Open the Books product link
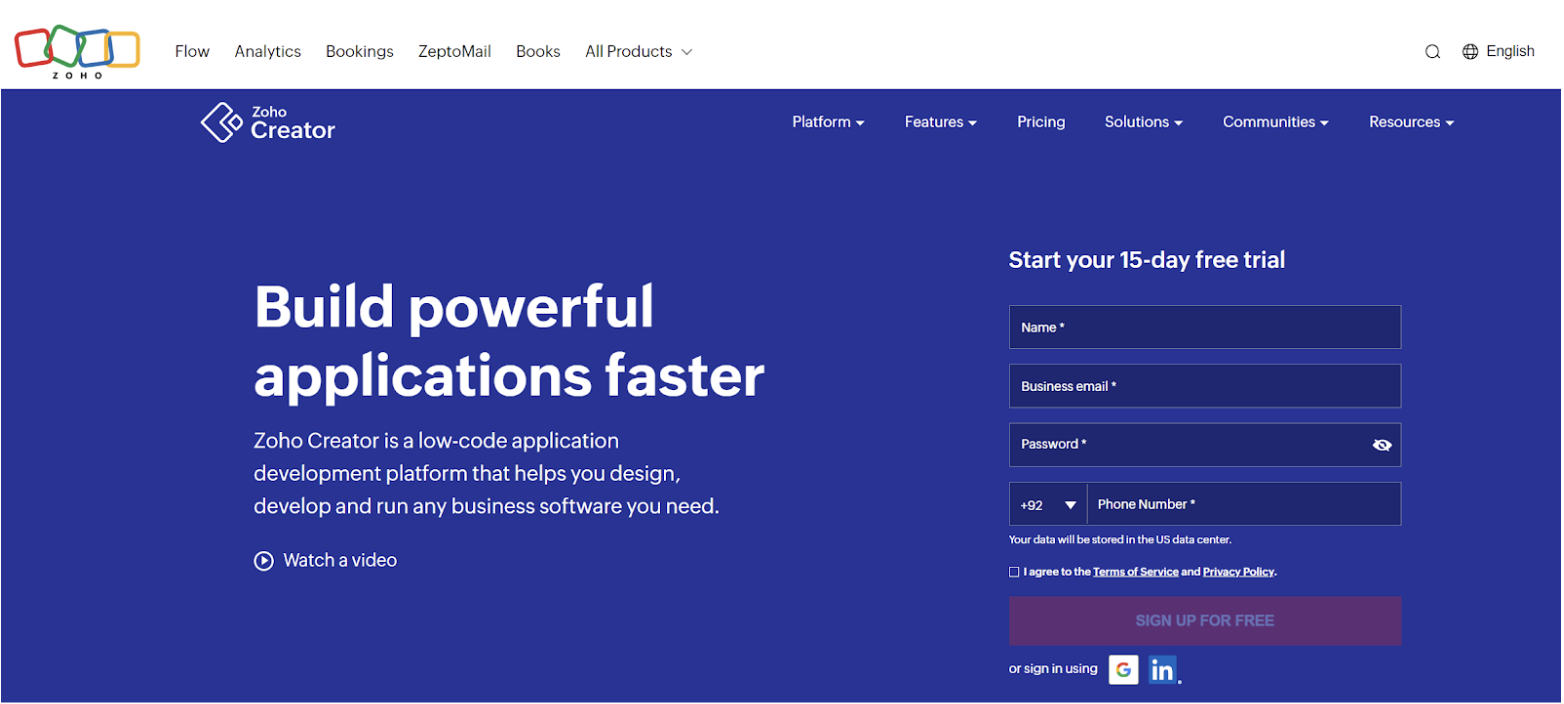1564x704 pixels. tap(538, 52)
